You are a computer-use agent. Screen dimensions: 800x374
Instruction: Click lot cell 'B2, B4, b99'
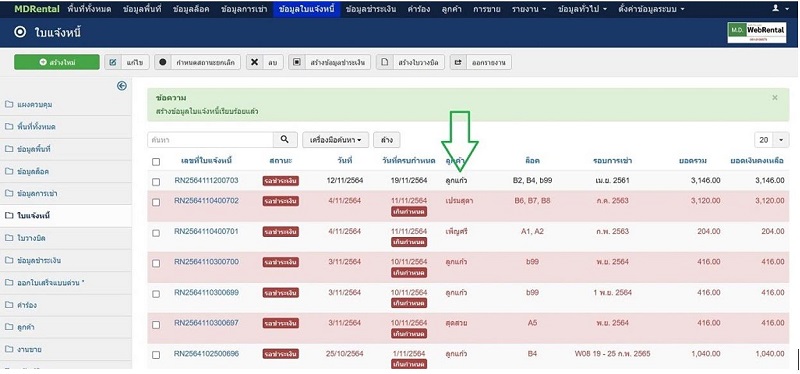click(x=532, y=180)
